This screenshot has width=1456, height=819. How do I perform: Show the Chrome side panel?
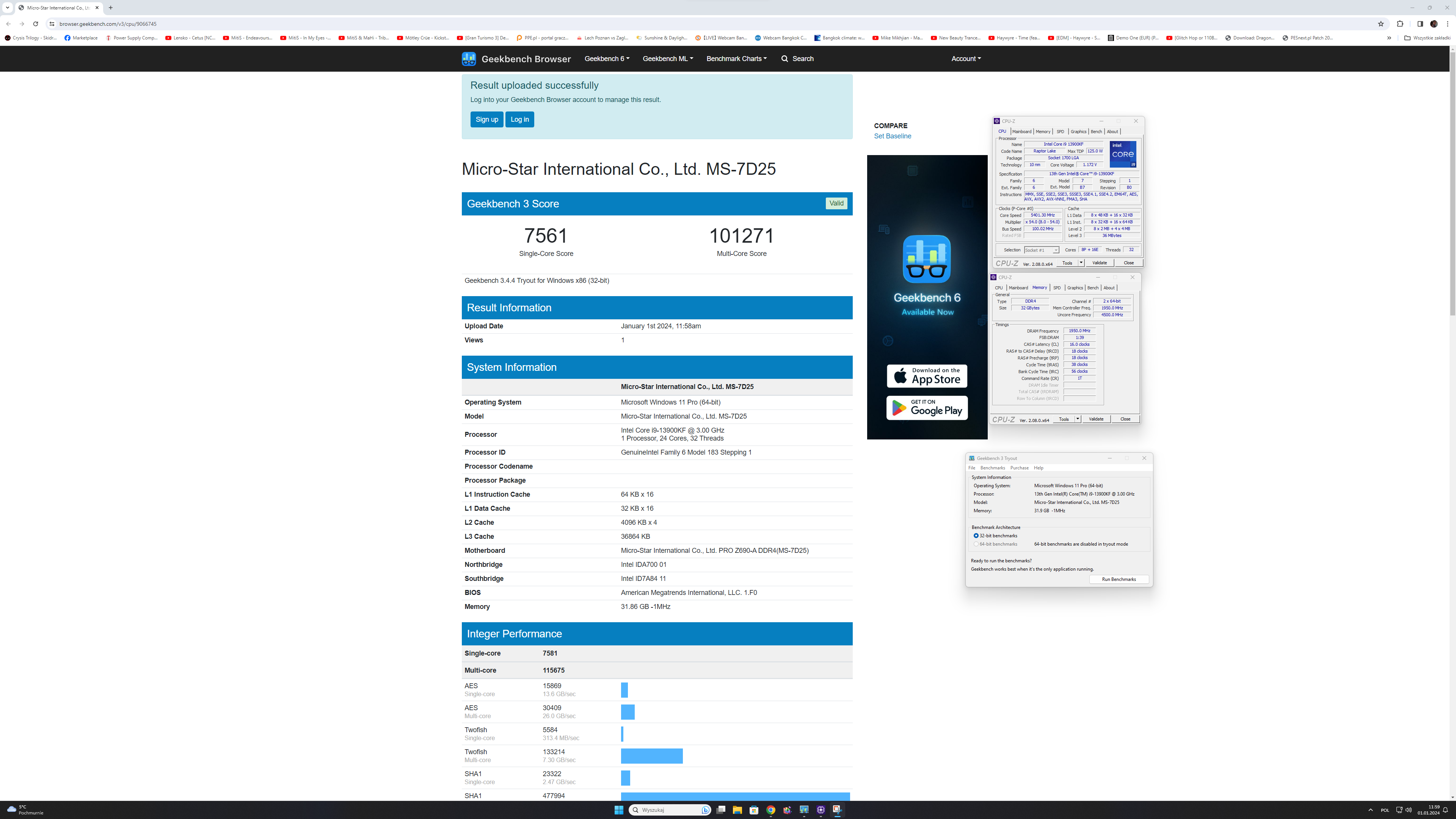(1420, 24)
